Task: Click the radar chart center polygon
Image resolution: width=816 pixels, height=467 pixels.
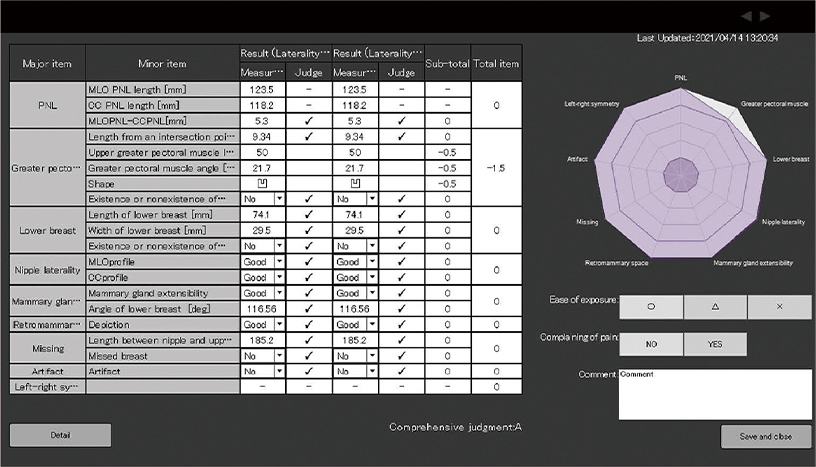Action: [x=681, y=174]
